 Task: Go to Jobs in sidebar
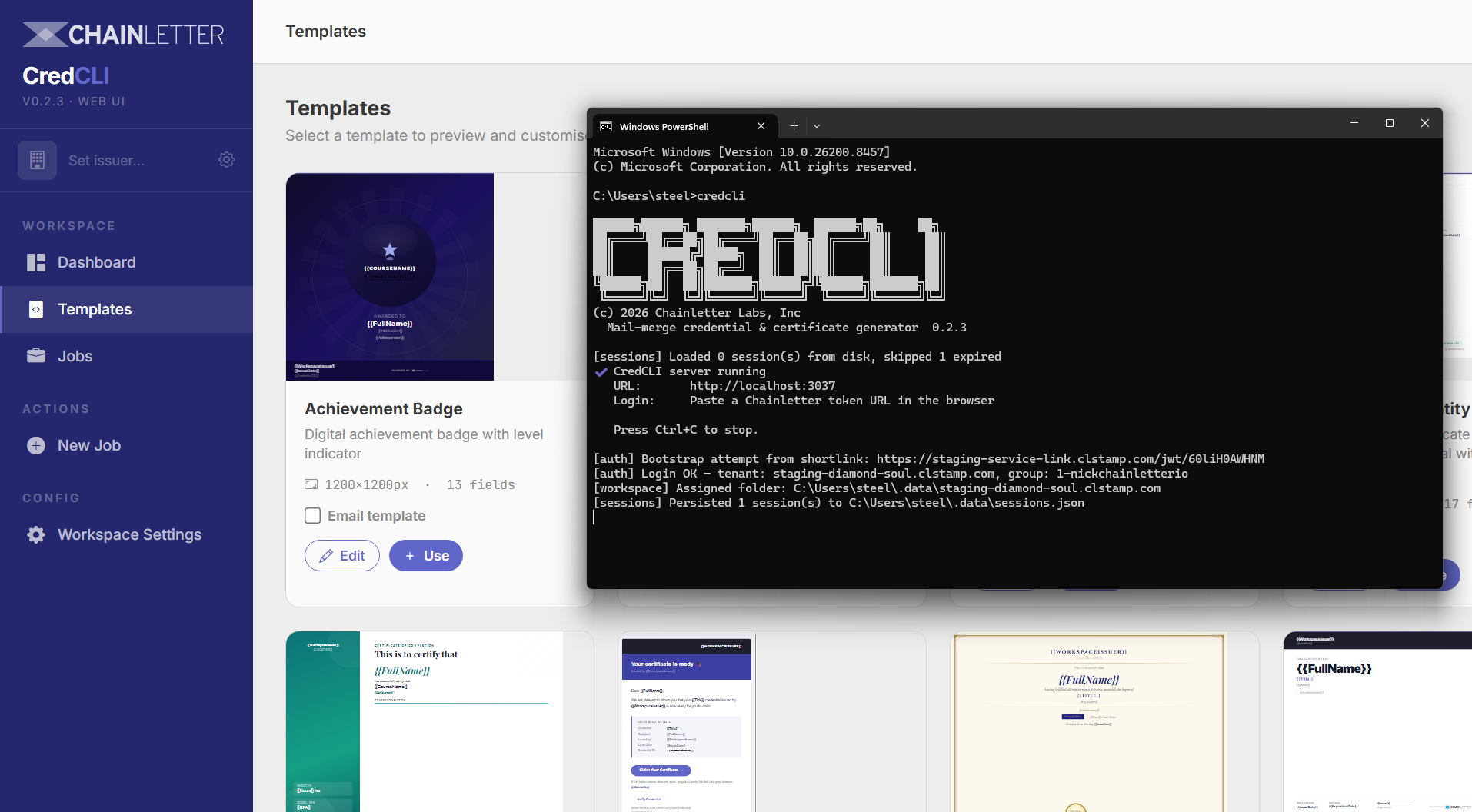126,356
